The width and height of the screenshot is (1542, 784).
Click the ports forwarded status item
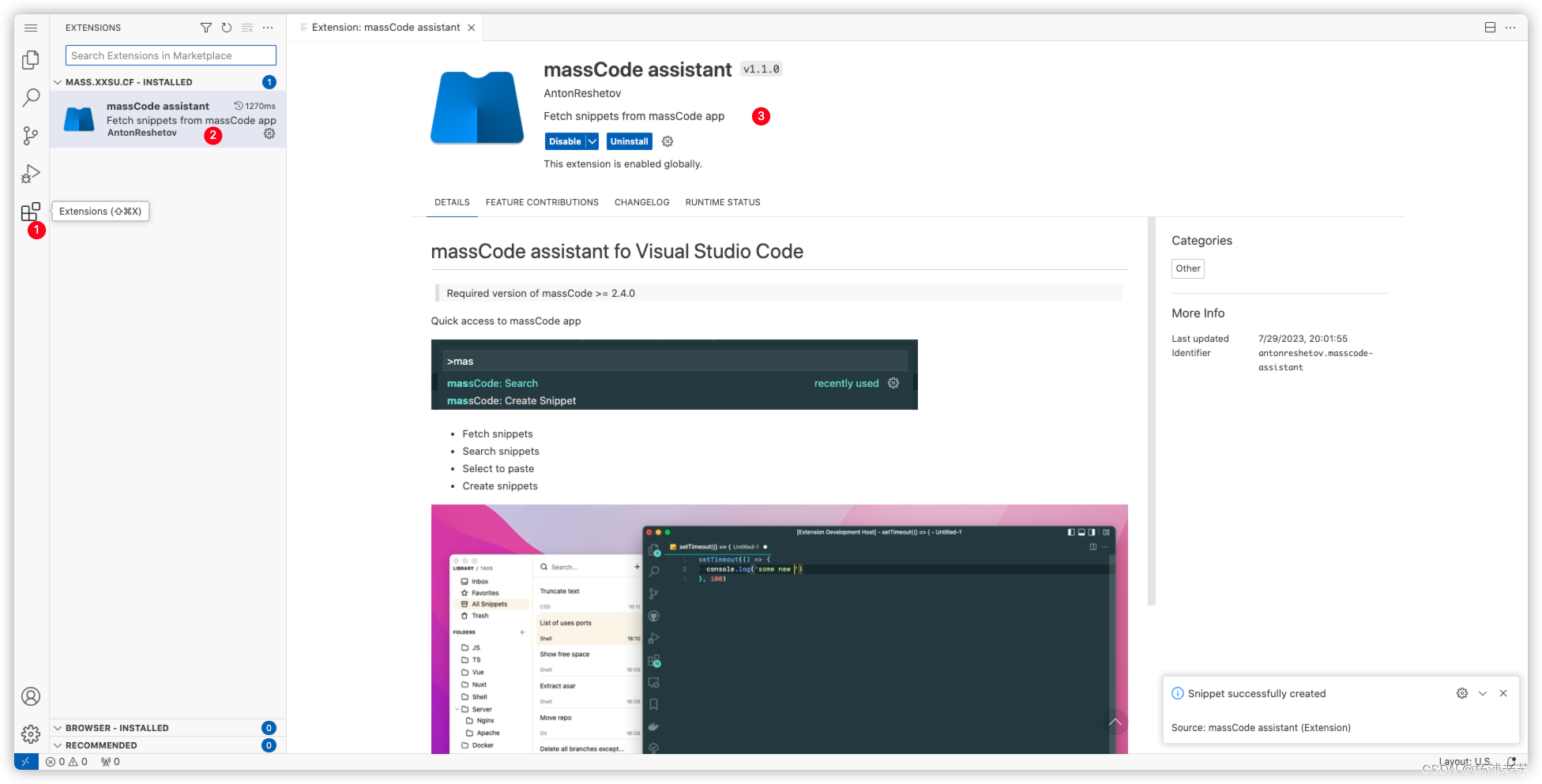tap(111, 762)
